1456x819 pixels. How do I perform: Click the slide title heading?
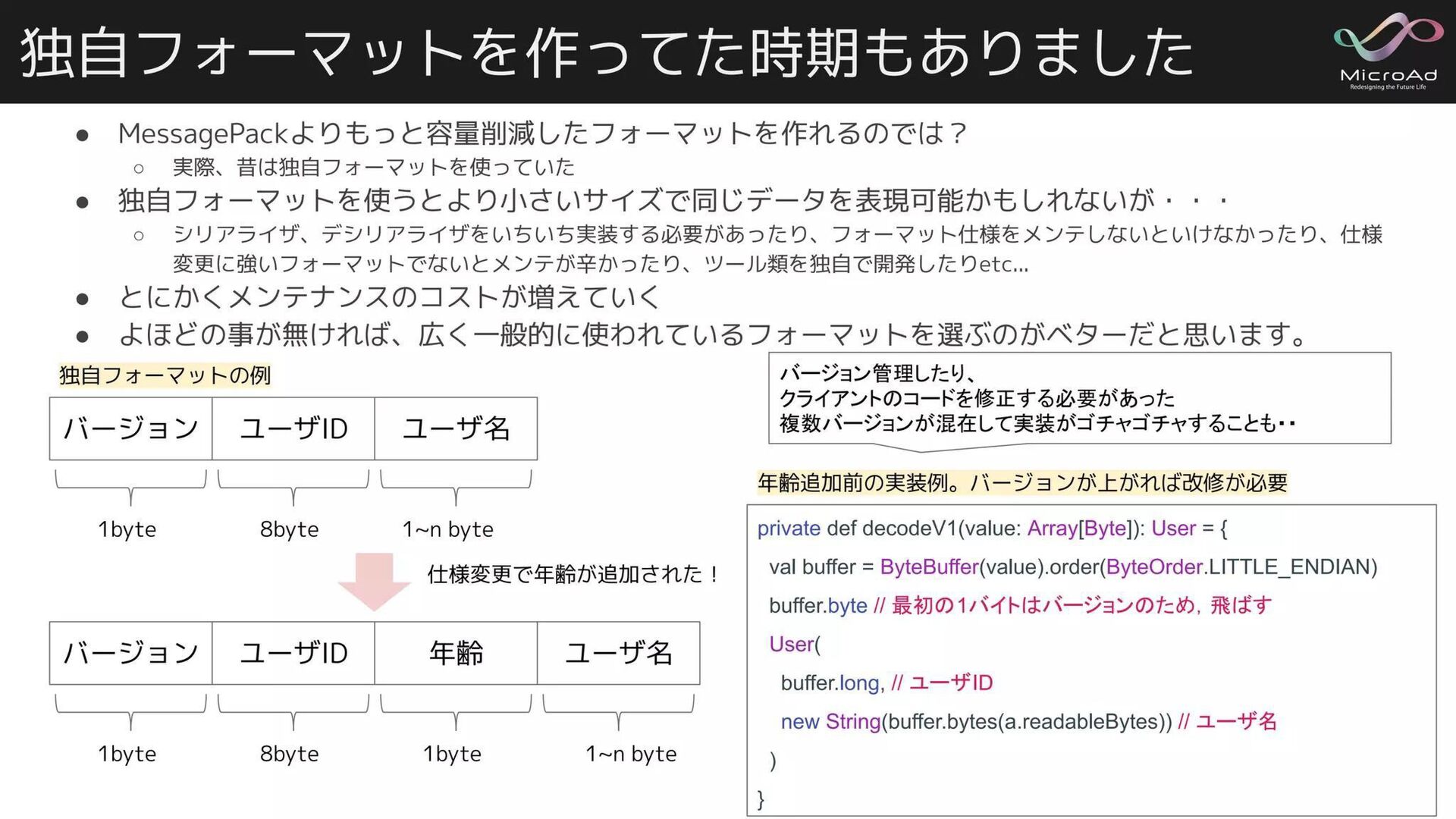(x=607, y=52)
